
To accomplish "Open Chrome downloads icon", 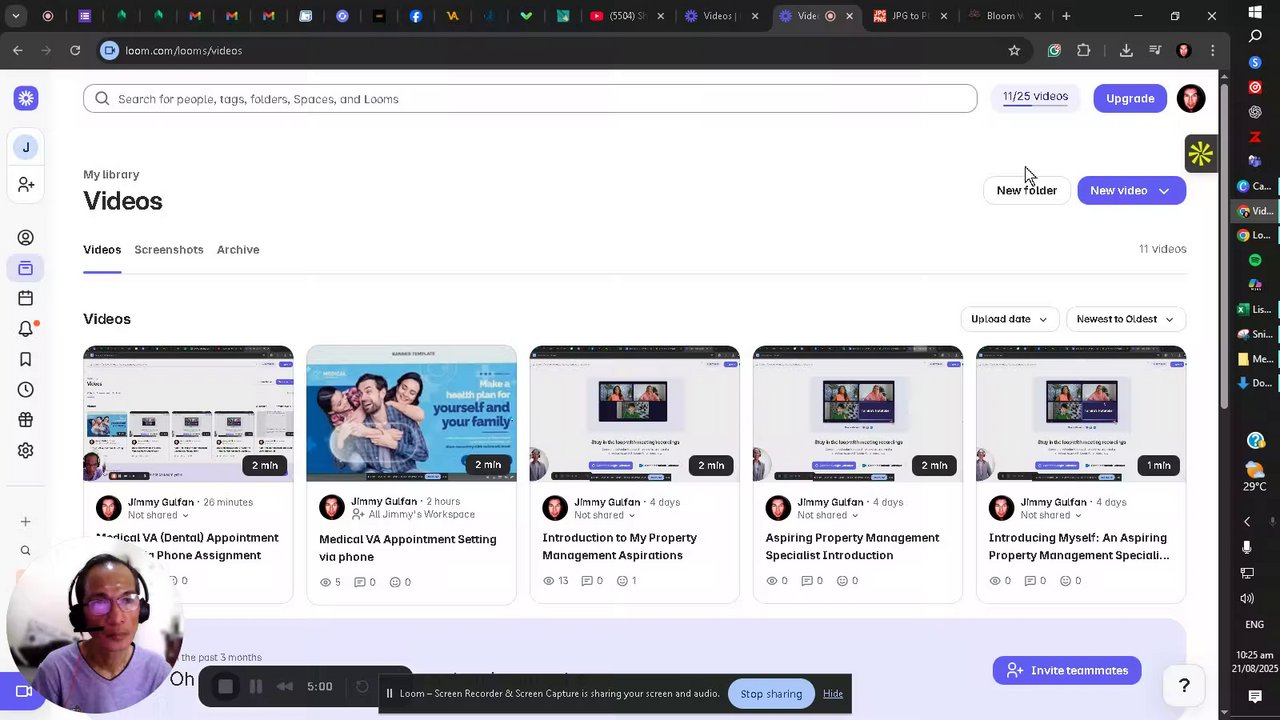I will (x=1126, y=50).
